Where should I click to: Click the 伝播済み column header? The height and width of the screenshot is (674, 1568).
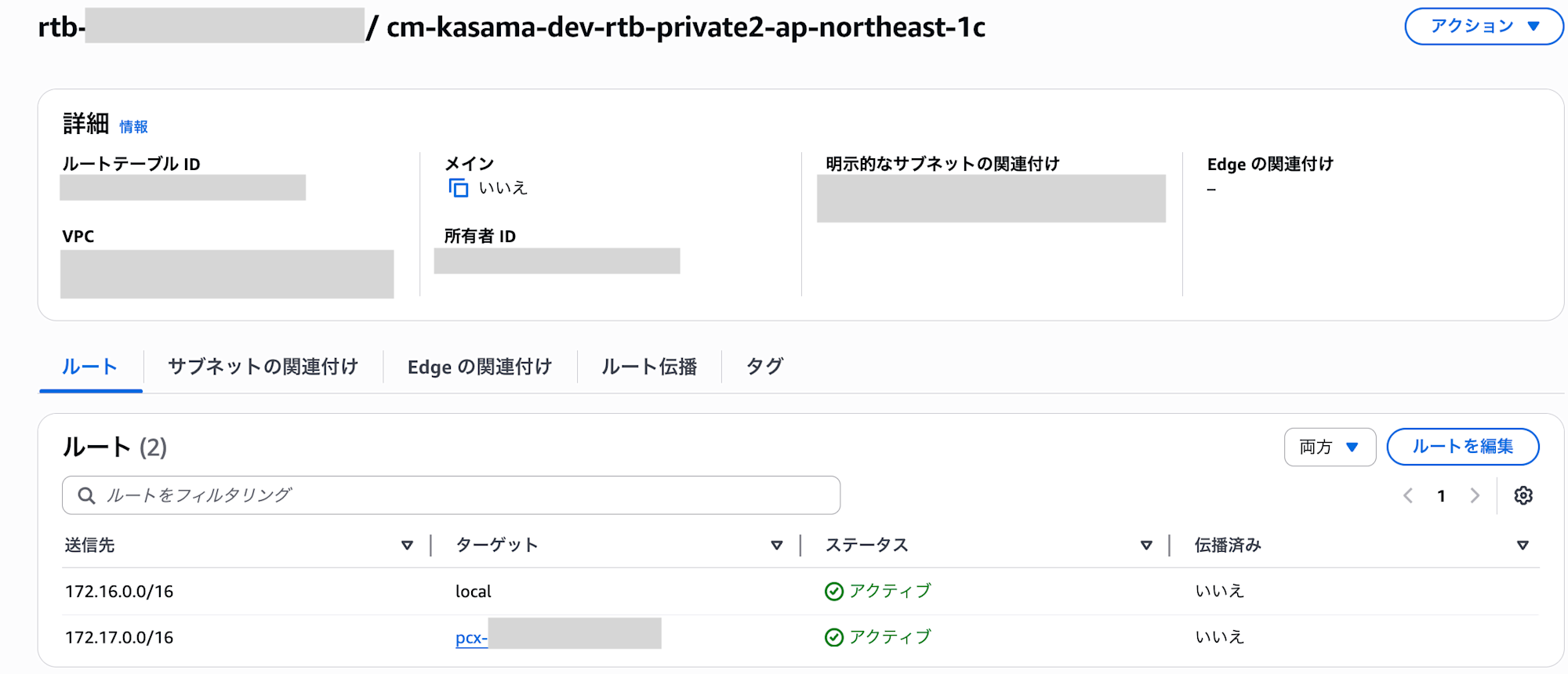[1228, 545]
